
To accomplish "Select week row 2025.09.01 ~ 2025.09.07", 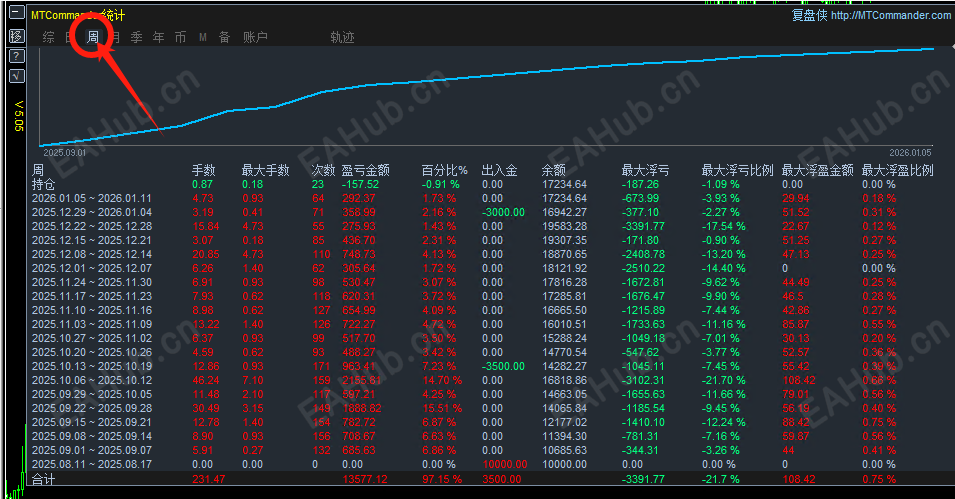I will point(92,450).
